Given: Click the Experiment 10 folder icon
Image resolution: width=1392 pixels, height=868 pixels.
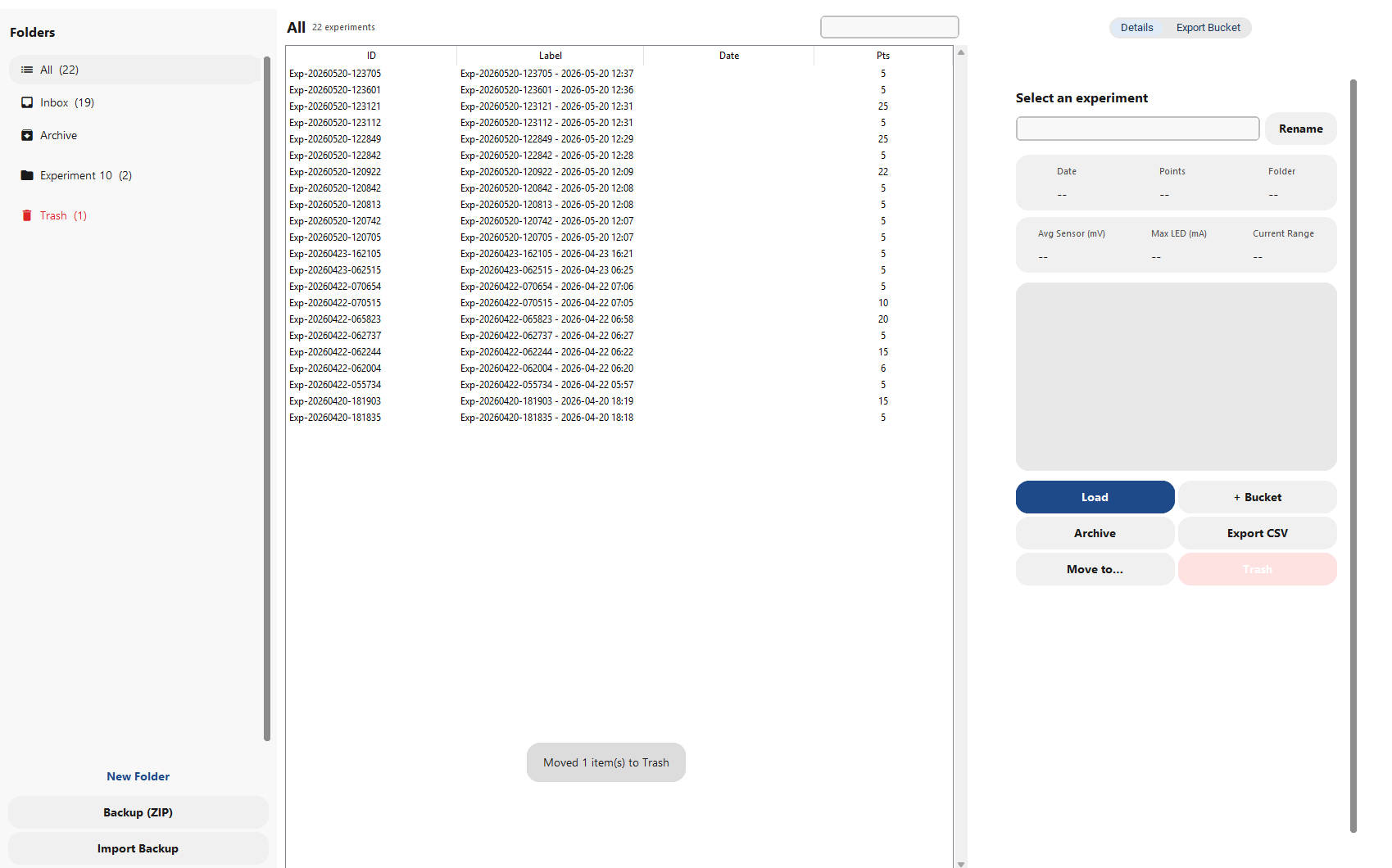Looking at the screenshot, I should [27, 175].
